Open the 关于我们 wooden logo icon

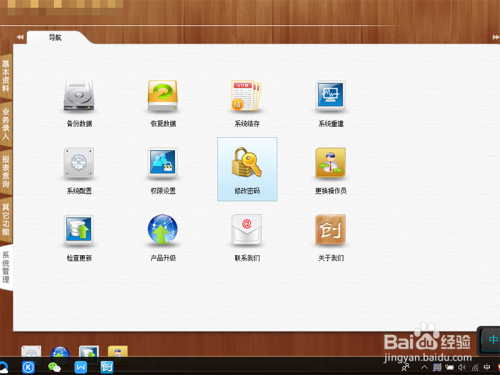330,230
